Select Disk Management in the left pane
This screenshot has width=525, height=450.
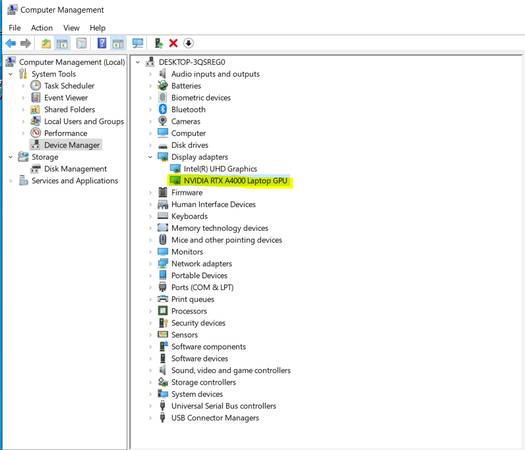click(75, 169)
